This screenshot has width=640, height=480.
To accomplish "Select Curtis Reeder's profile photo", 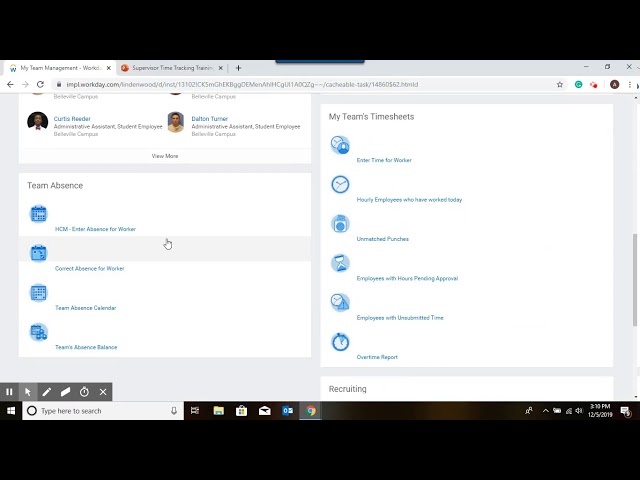I will point(38,122).
